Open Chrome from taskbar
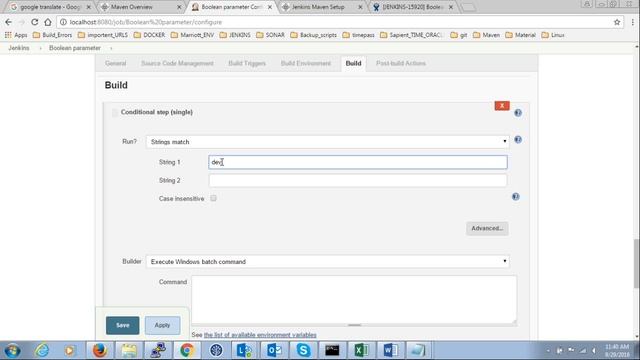The width and height of the screenshot is (640, 360). (x=187, y=350)
